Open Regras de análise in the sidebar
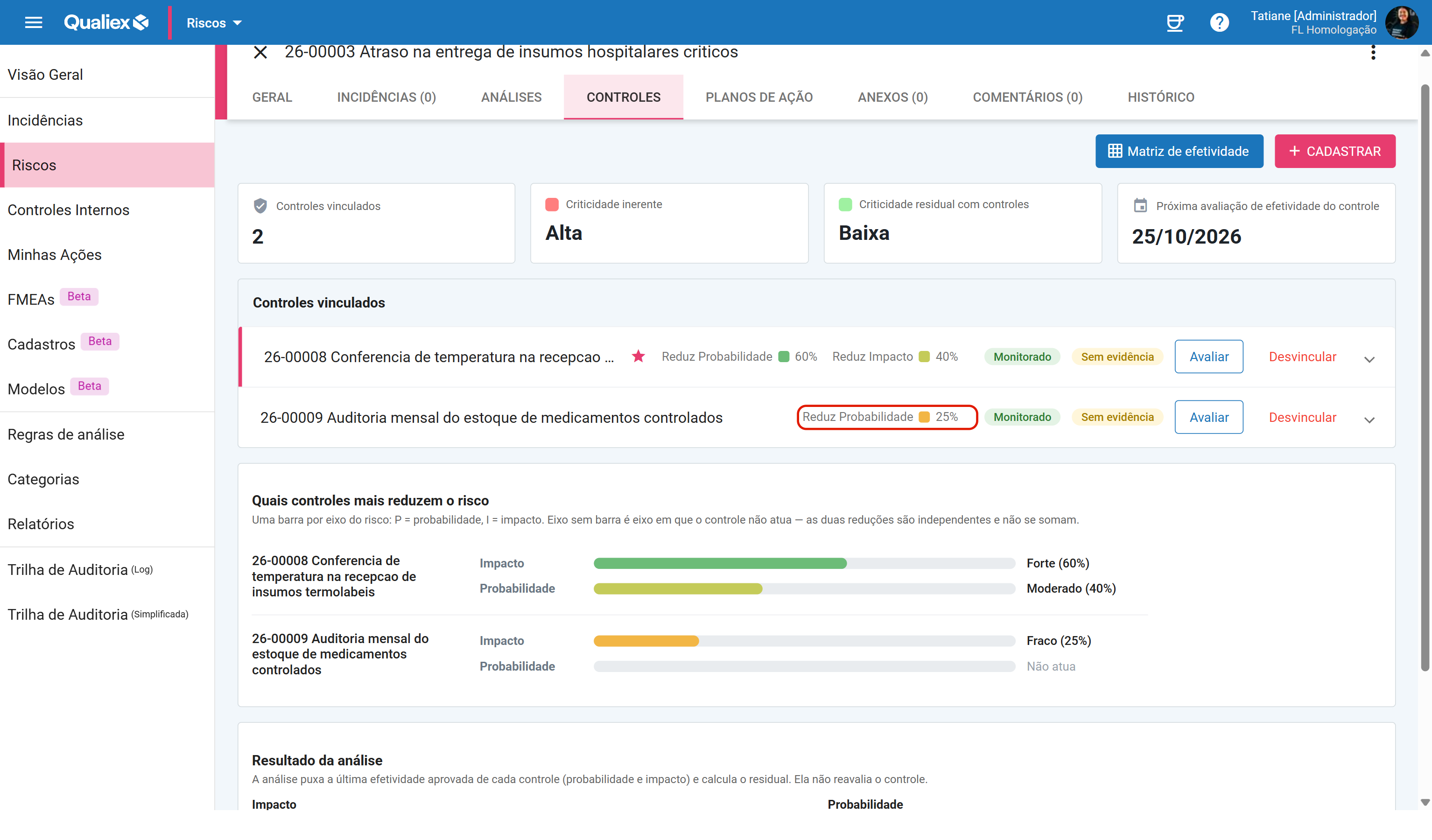Screen dimensions: 1432x840 coord(107,434)
